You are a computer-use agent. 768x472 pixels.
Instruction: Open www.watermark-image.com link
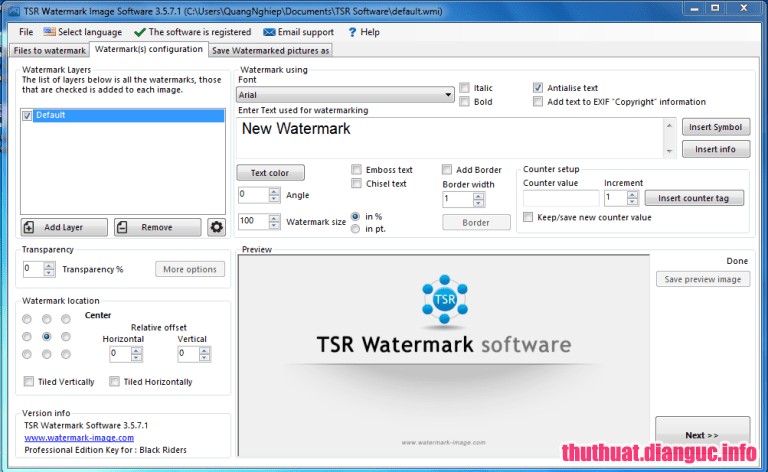point(79,438)
